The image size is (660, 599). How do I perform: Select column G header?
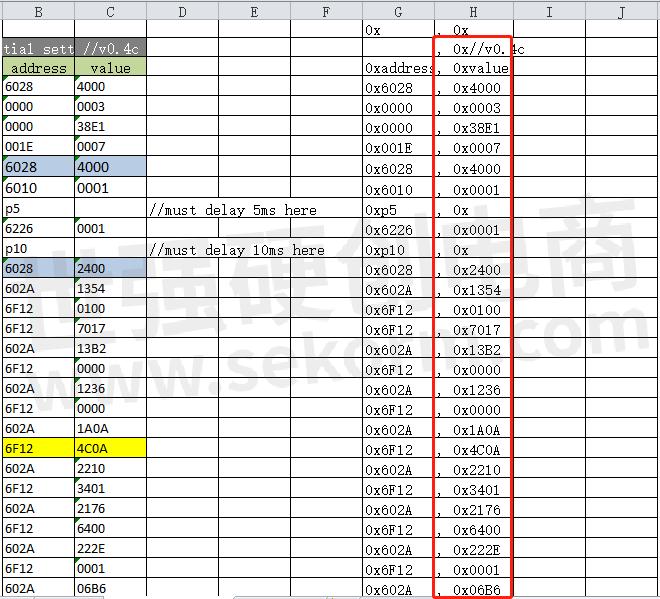point(398,11)
